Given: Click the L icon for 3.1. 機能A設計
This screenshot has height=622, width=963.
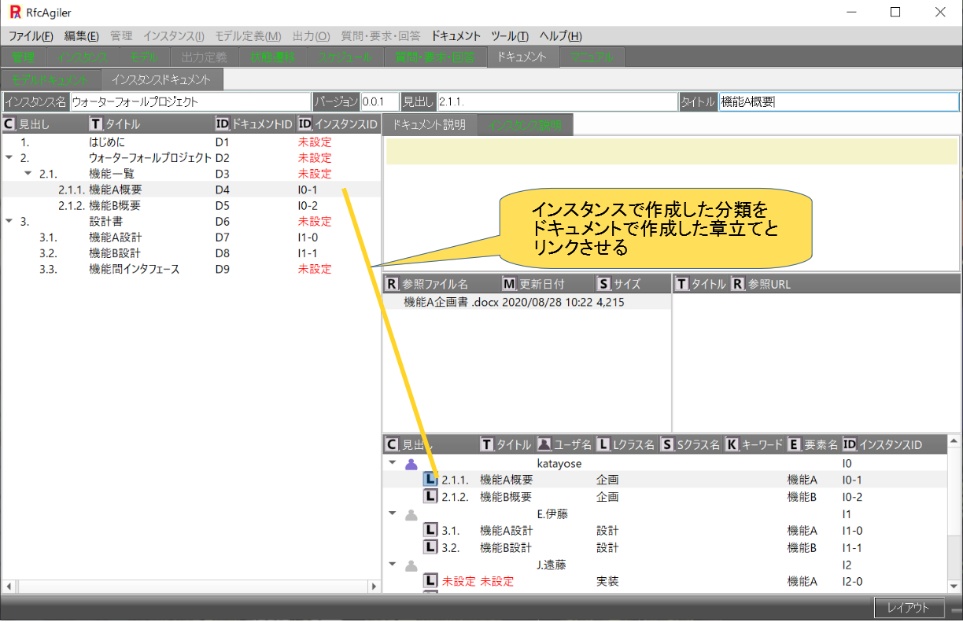Looking at the screenshot, I should (x=431, y=531).
